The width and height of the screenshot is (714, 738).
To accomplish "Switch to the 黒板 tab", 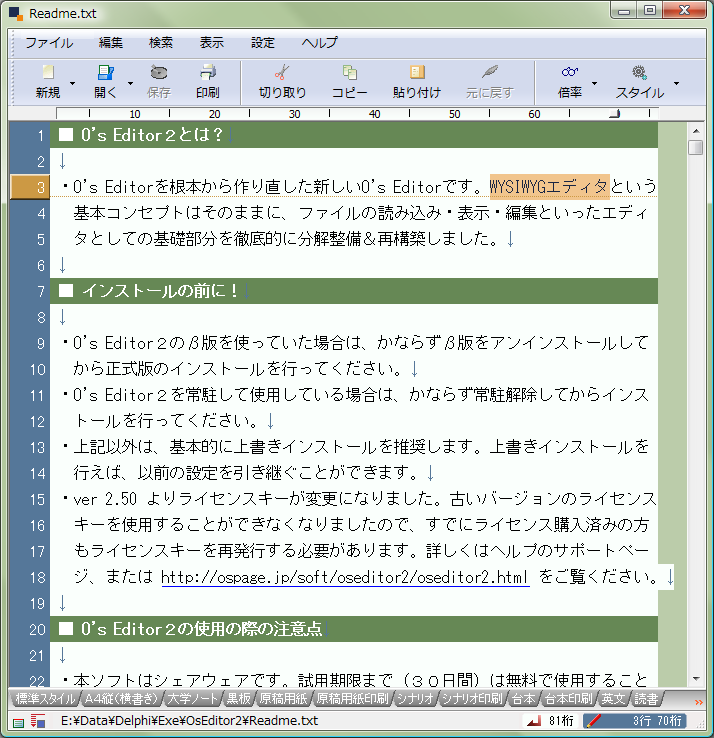I will pyautogui.click(x=239, y=699).
